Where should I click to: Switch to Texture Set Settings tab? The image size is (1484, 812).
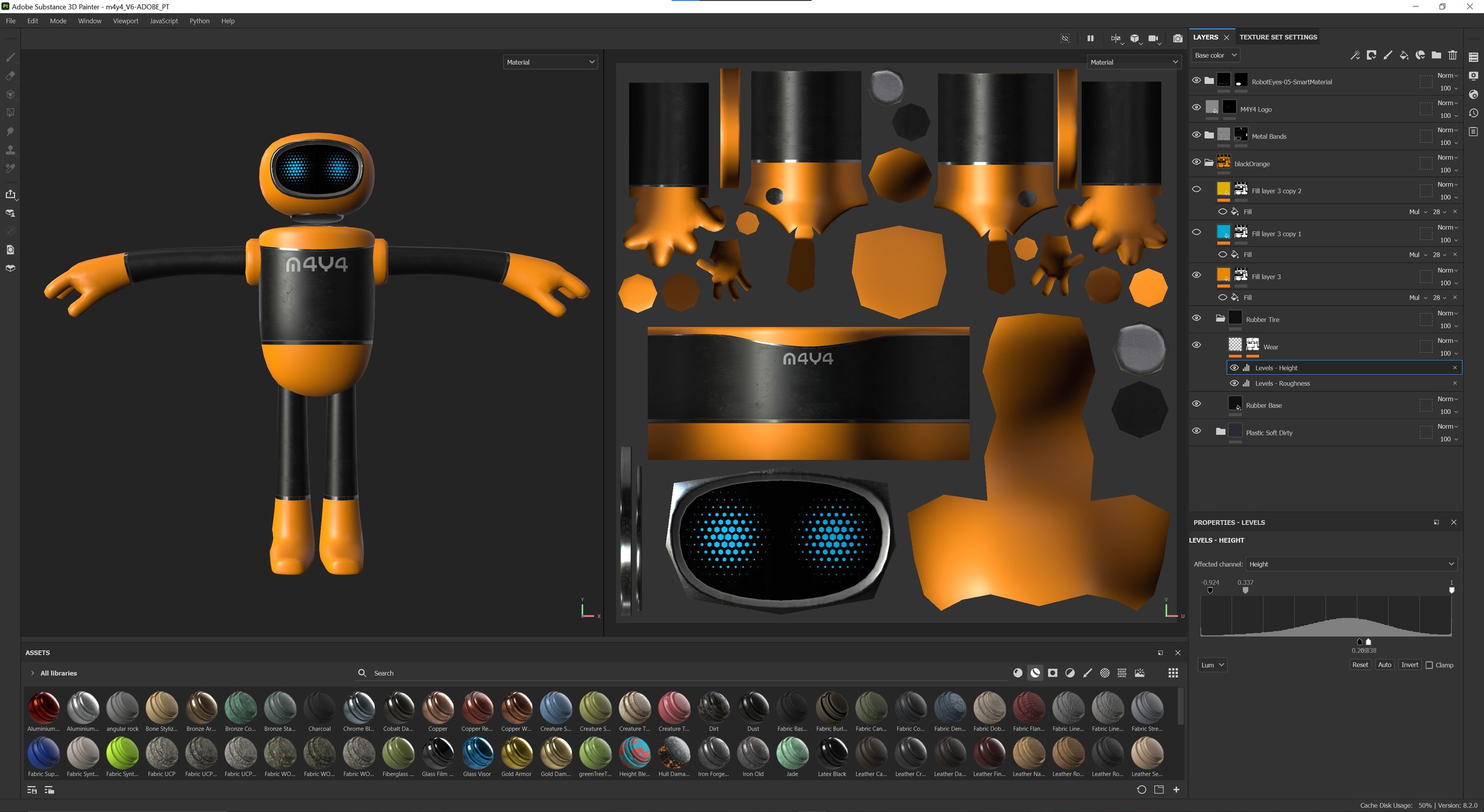pos(1278,37)
